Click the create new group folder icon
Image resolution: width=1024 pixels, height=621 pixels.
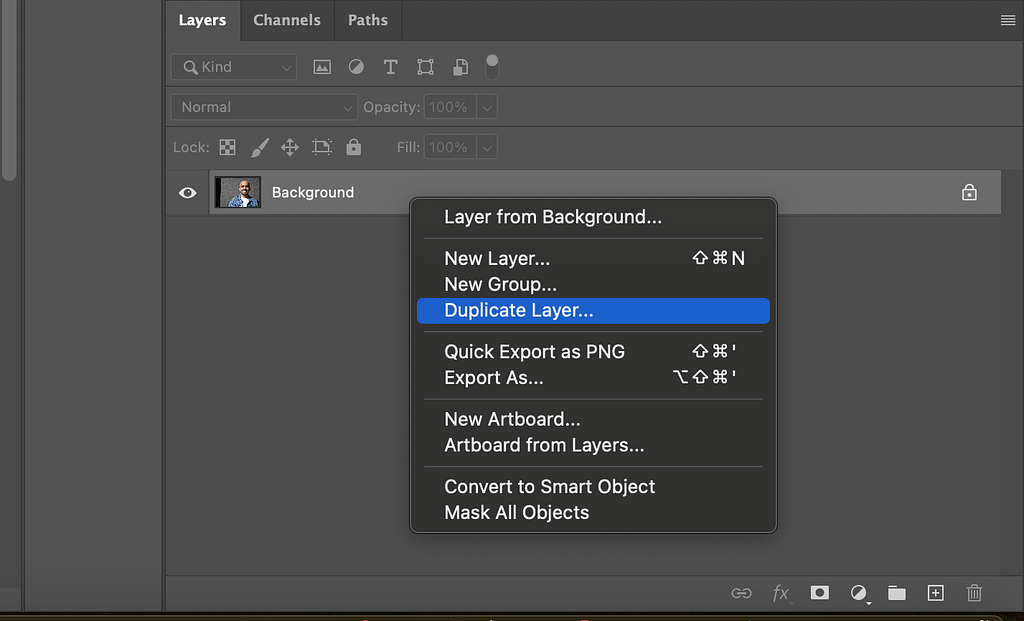(x=897, y=593)
